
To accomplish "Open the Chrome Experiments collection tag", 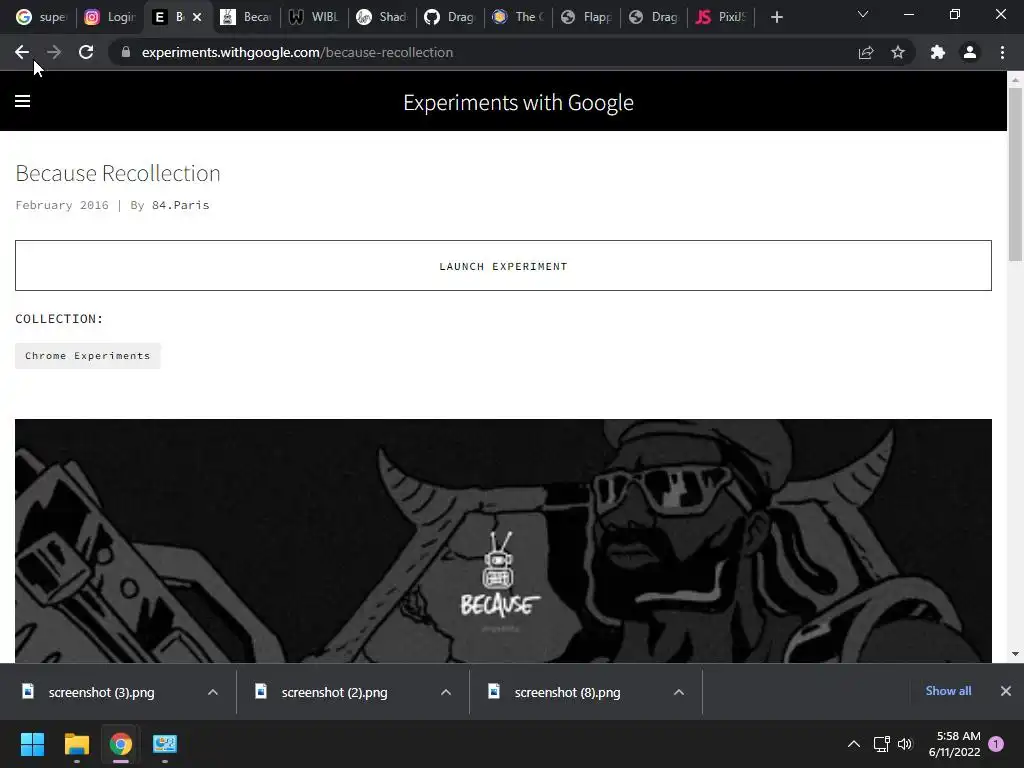I will 88,356.
